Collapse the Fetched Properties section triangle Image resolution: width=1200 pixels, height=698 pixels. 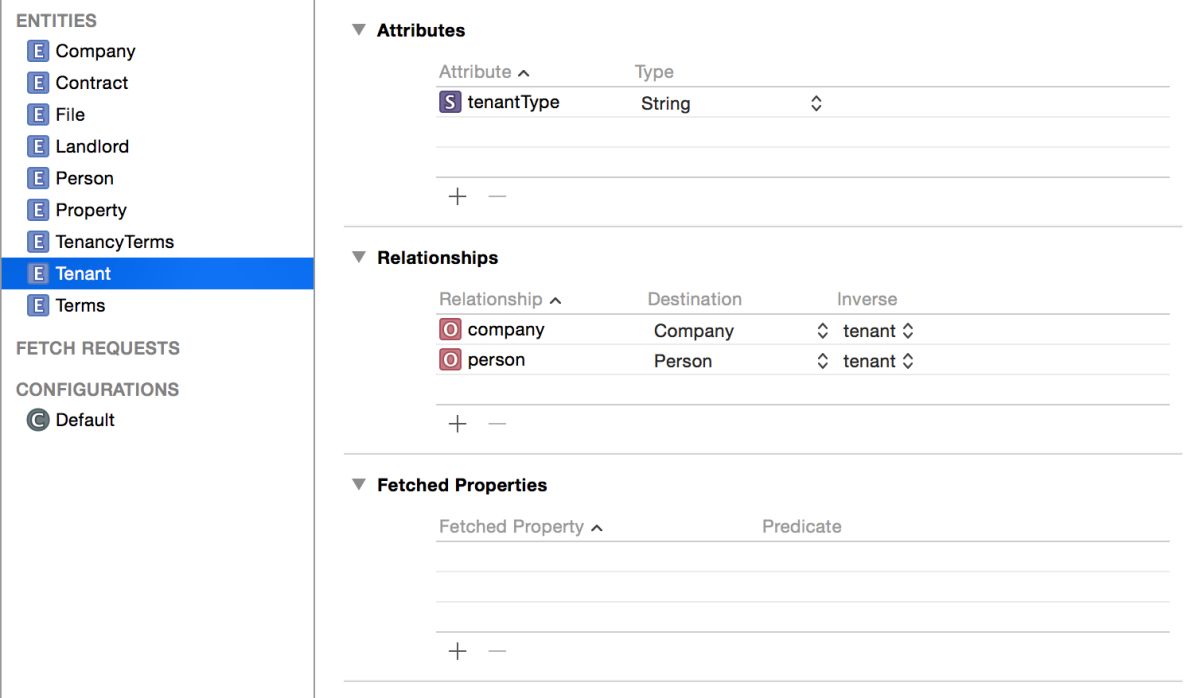(x=359, y=485)
